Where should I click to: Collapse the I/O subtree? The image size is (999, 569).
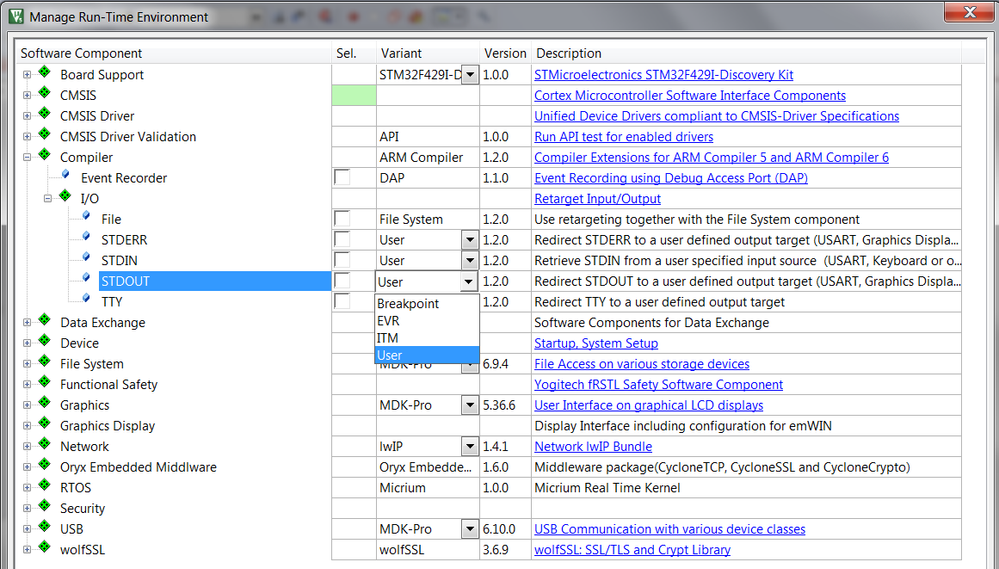pos(47,199)
